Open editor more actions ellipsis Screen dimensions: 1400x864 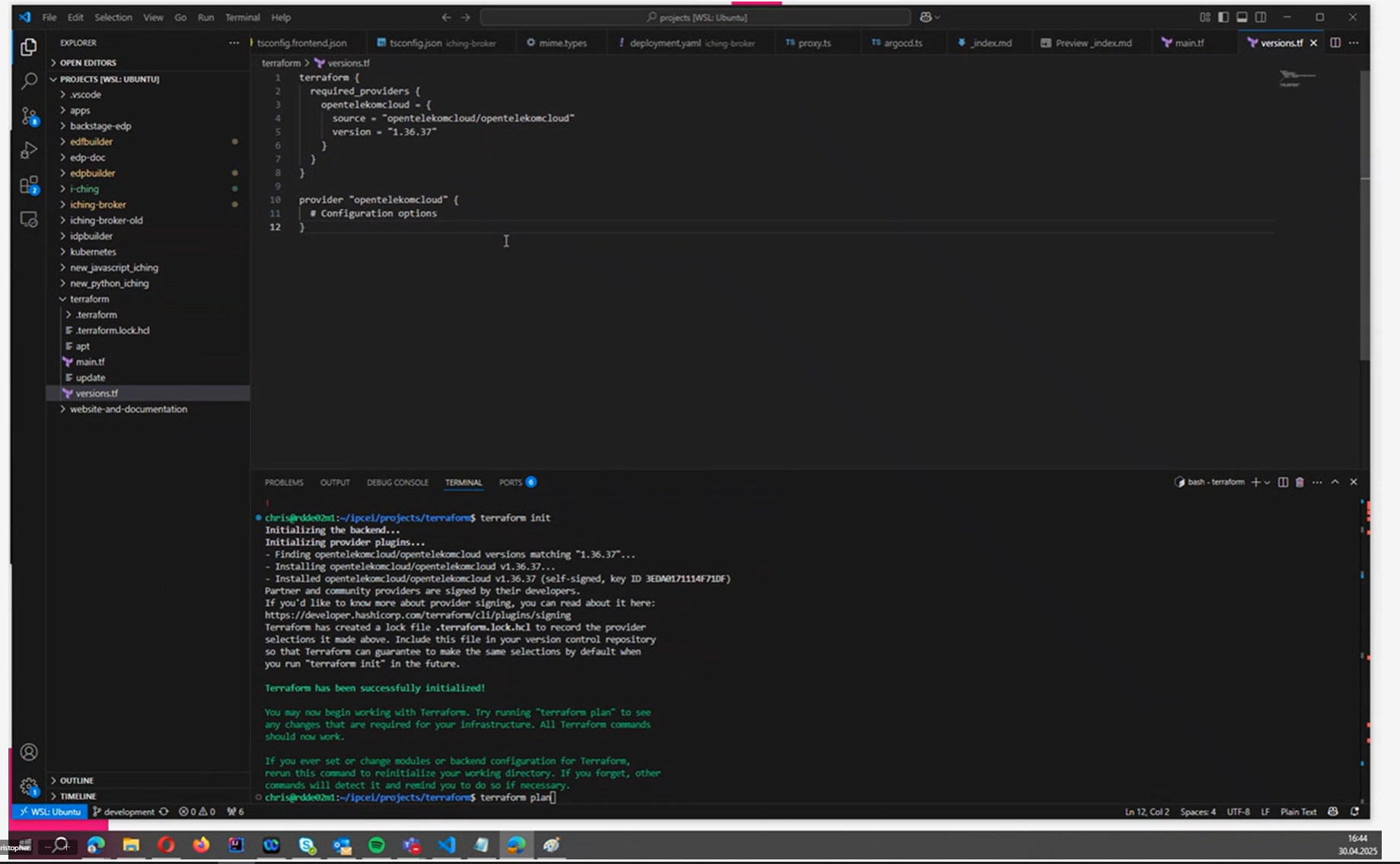1354,43
